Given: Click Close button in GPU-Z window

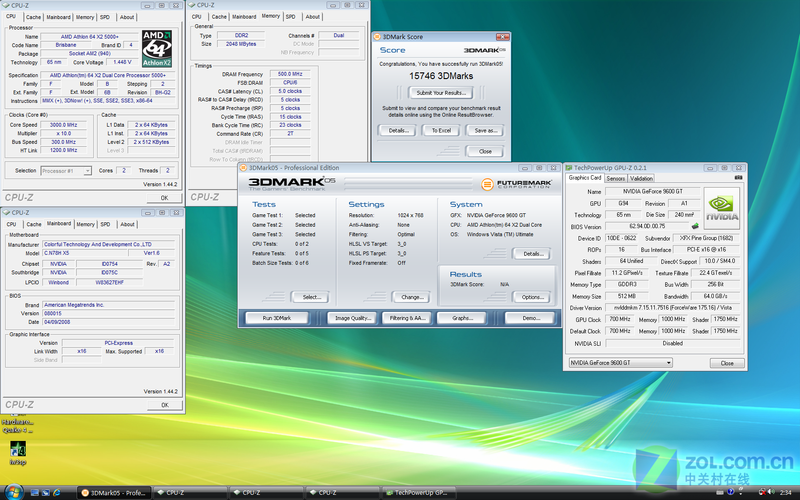Looking at the screenshot, I should click(727, 363).
